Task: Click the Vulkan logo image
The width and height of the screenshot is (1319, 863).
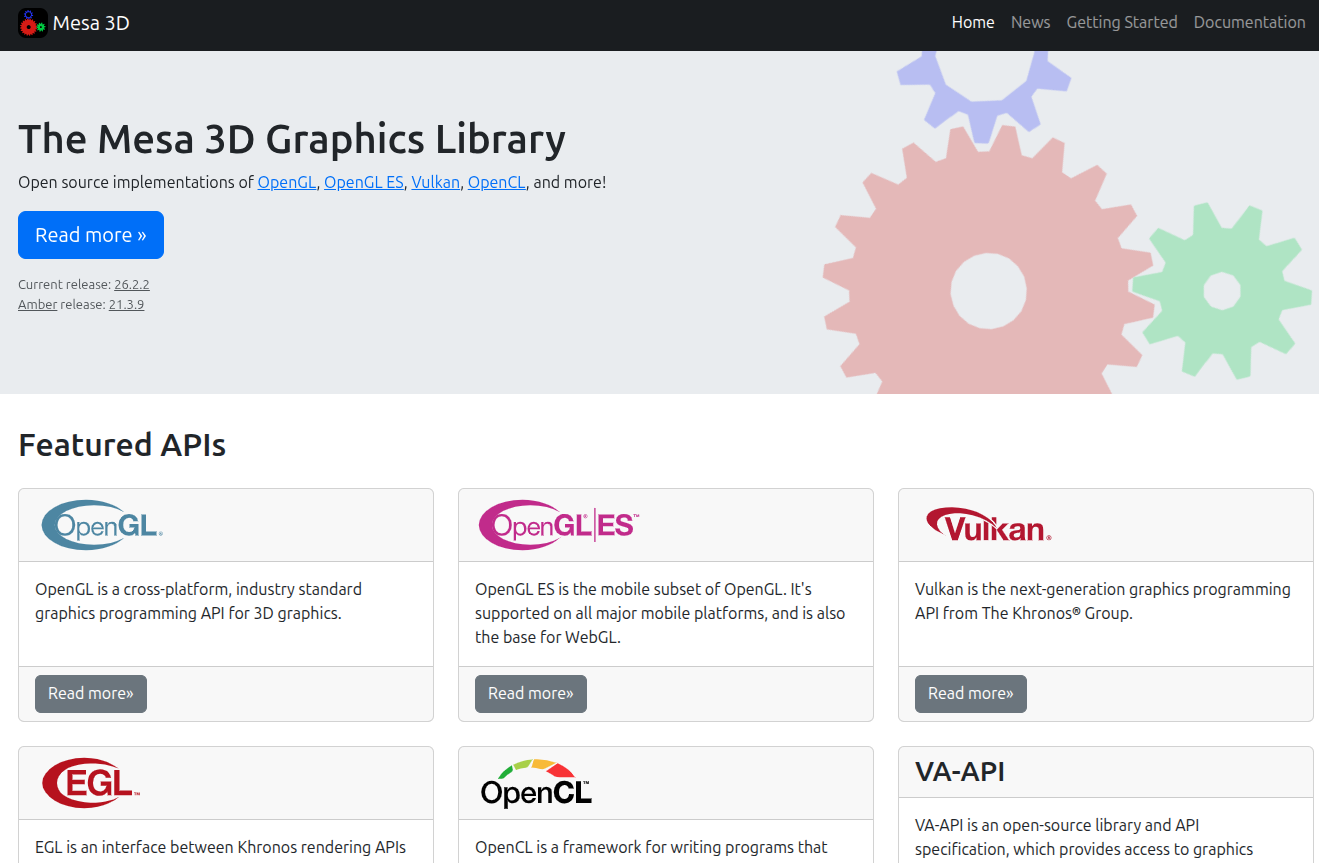Action: (988, 525)
